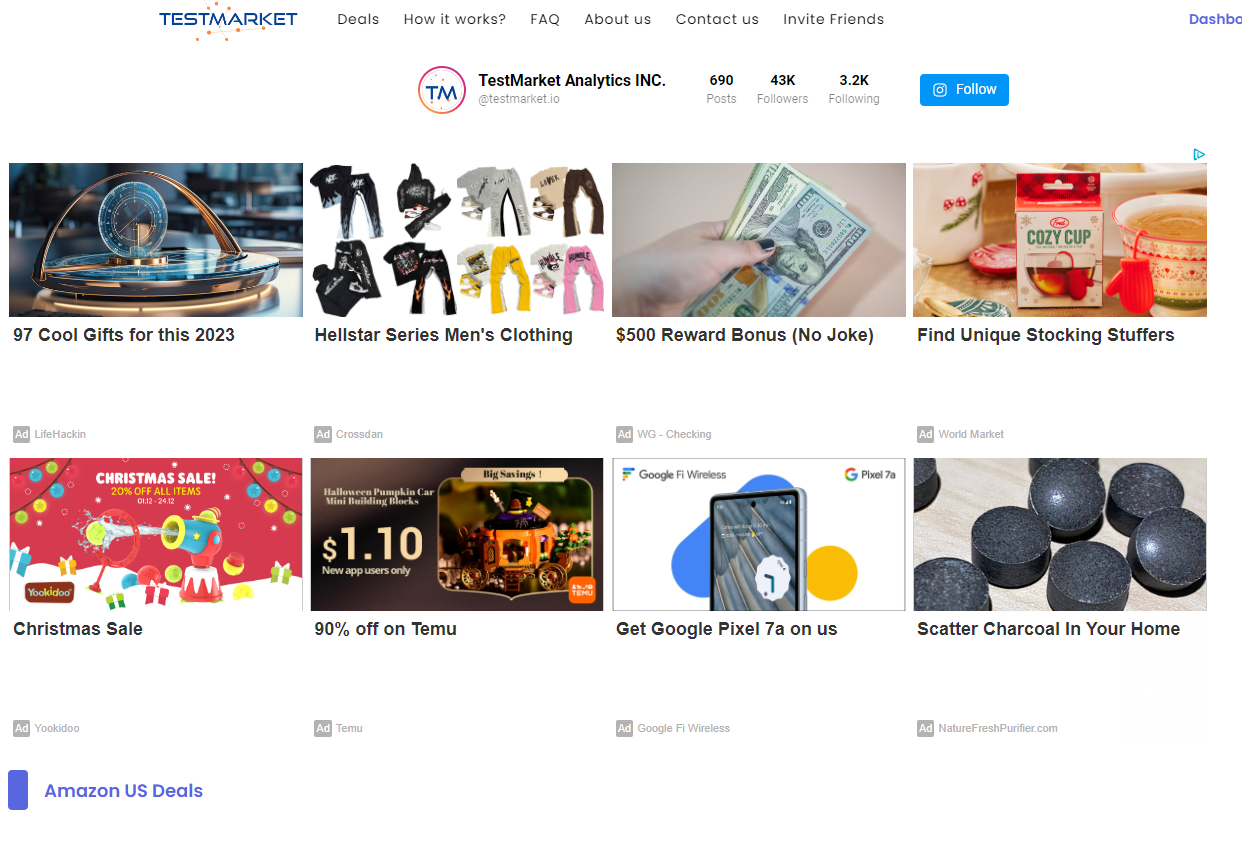Click the World Market advertiser name
Image resolution: width=1242 pixels, height=843 pixels.
(971, 434)
